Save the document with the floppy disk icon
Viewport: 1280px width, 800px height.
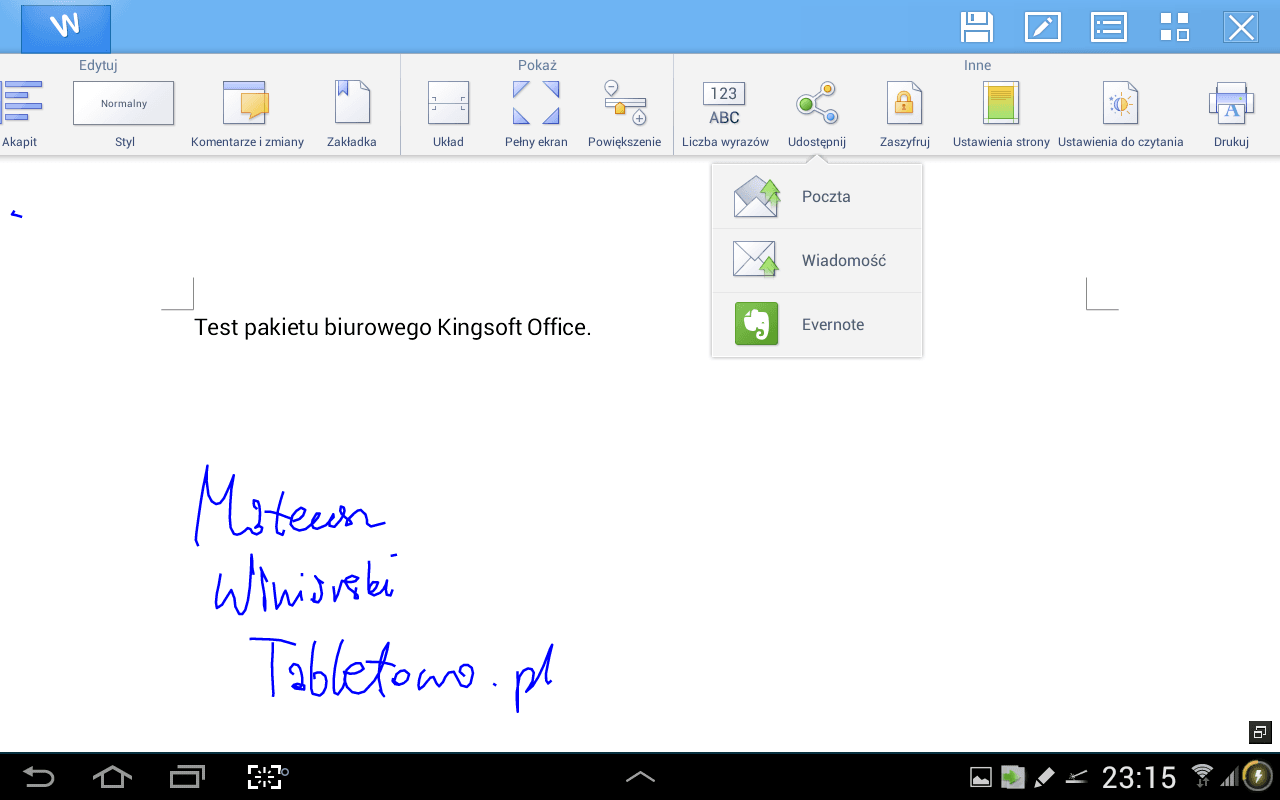coord(977,27)
